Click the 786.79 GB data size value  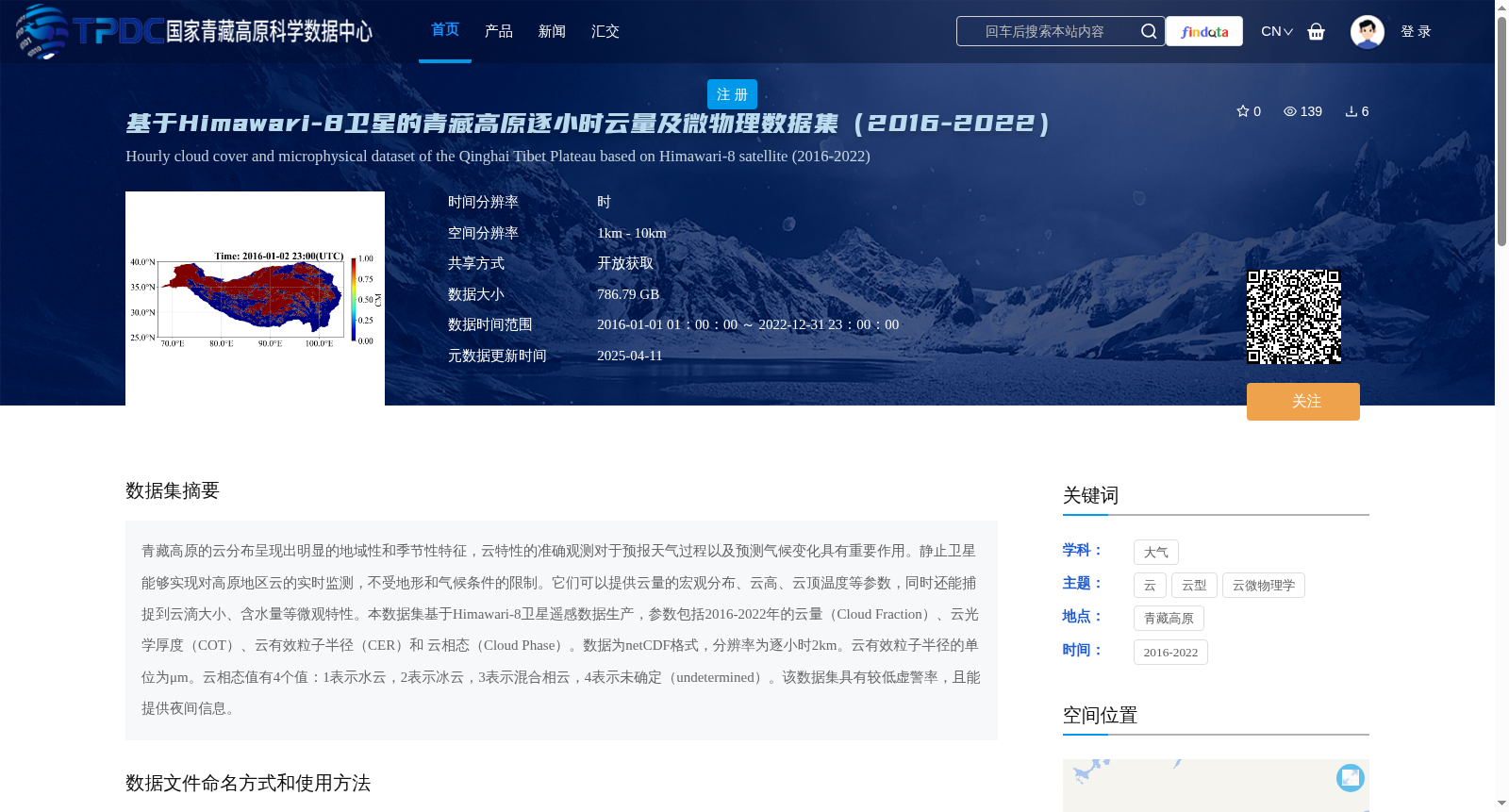(628, 294)
